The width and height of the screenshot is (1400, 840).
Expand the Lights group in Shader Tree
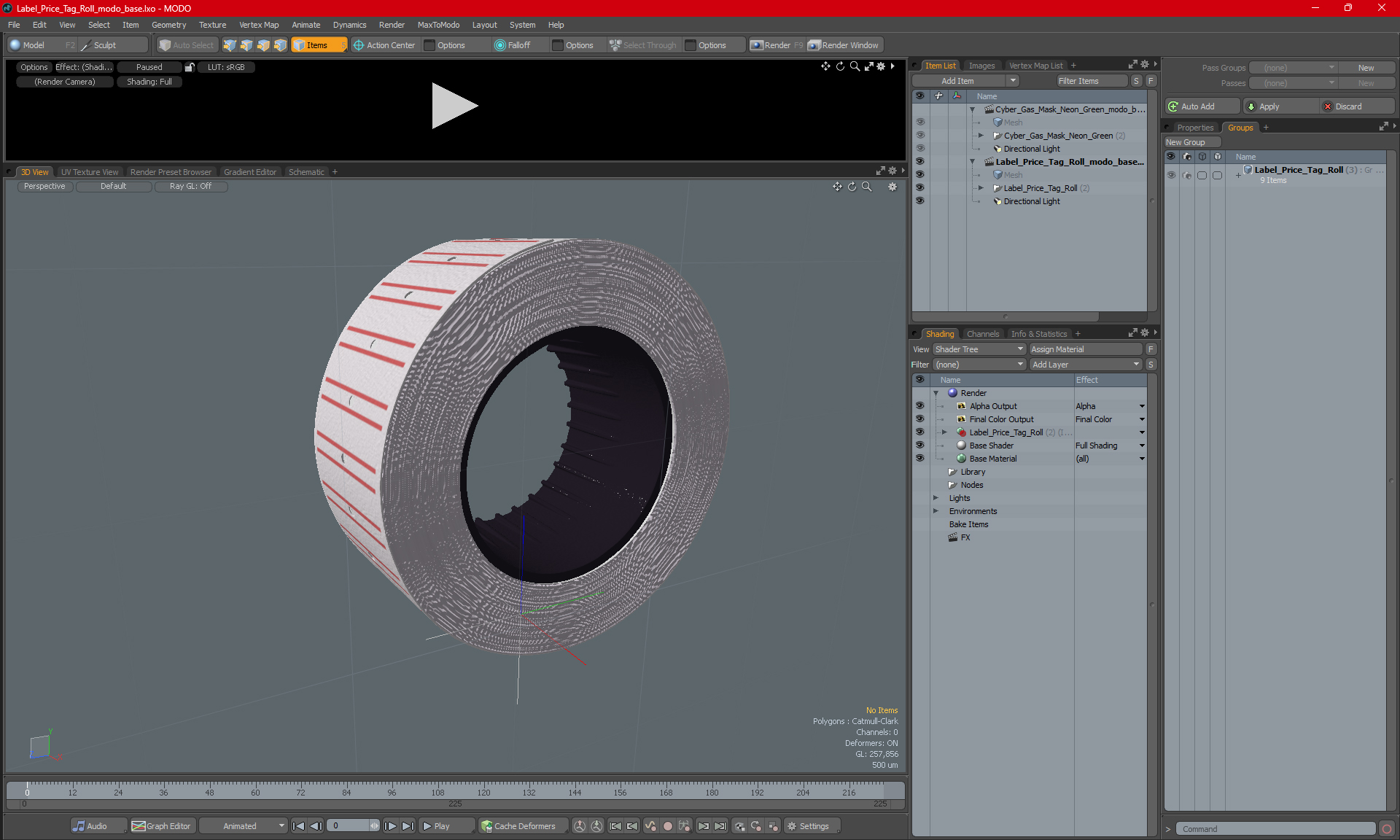pos(936,498)
